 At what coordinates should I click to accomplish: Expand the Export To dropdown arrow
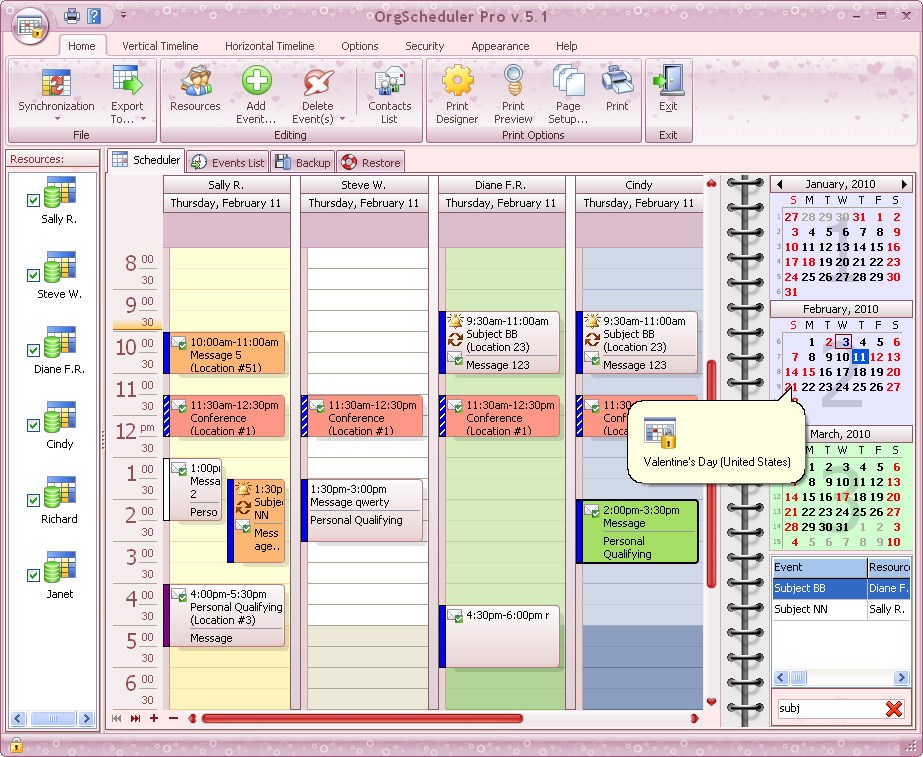coord(143,119)
